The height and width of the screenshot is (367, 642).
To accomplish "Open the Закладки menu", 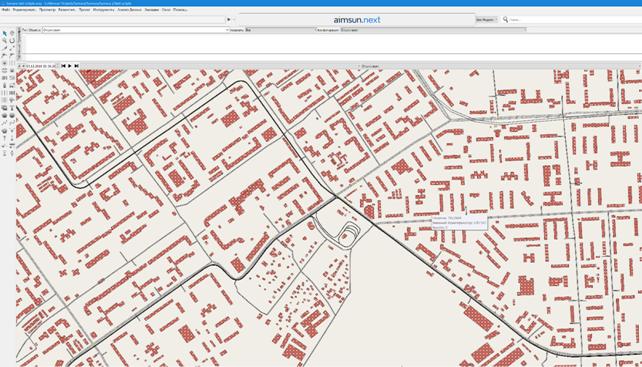I will (152, 9).
